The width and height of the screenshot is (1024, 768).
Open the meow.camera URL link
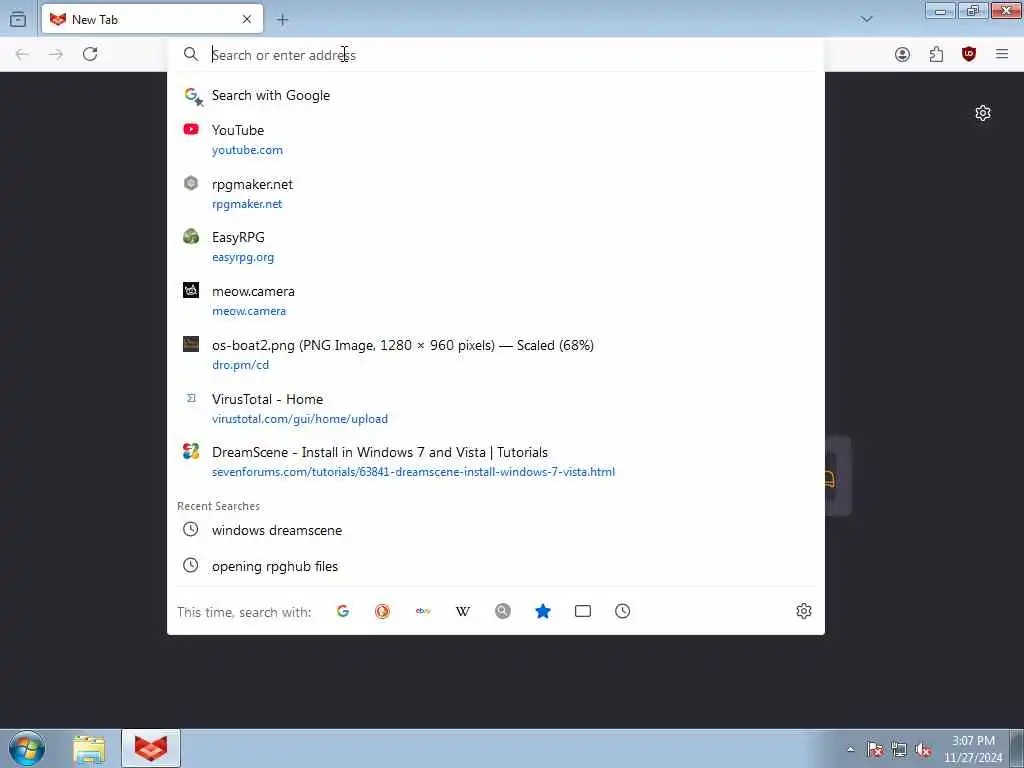(249, 311)
